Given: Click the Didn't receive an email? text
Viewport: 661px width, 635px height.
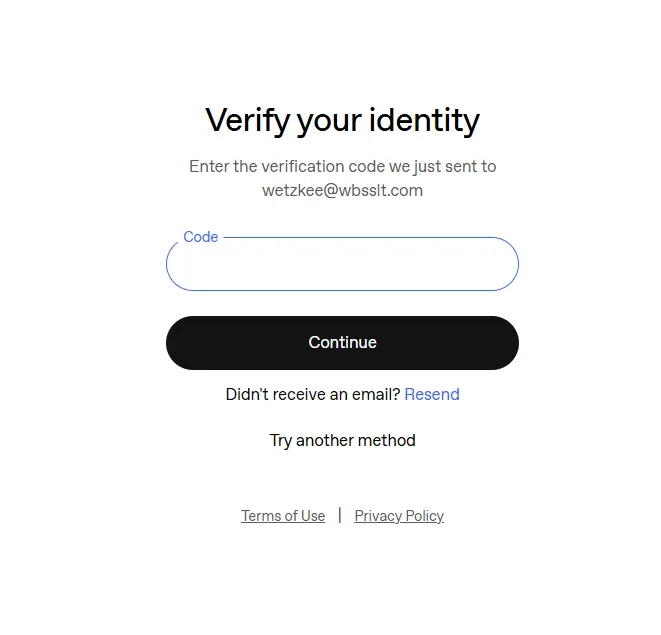Looking at the screenshot, I should pyautogui.click(x=313, y=395).
